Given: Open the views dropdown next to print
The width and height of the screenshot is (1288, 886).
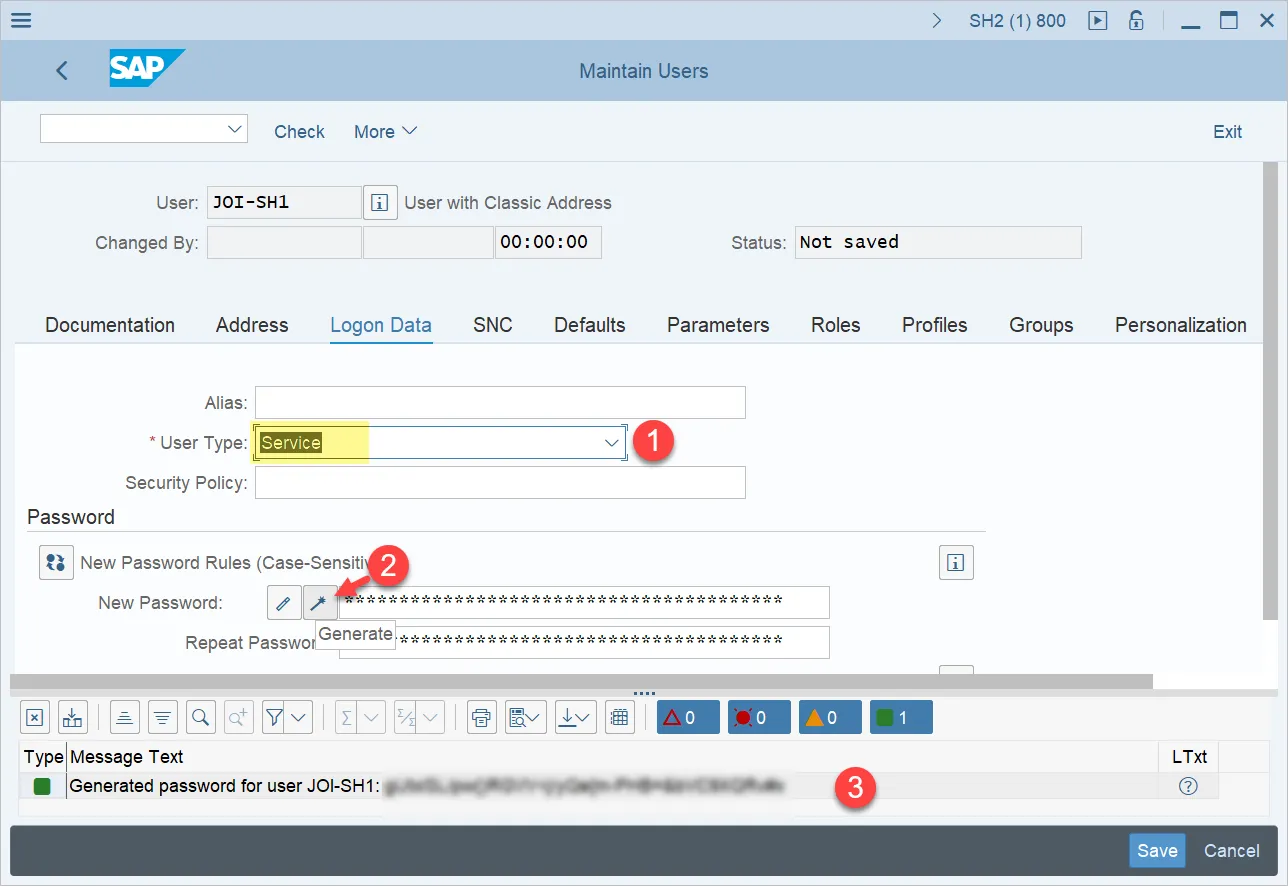Looking at the screenshot, I should (x=525, y=717).
